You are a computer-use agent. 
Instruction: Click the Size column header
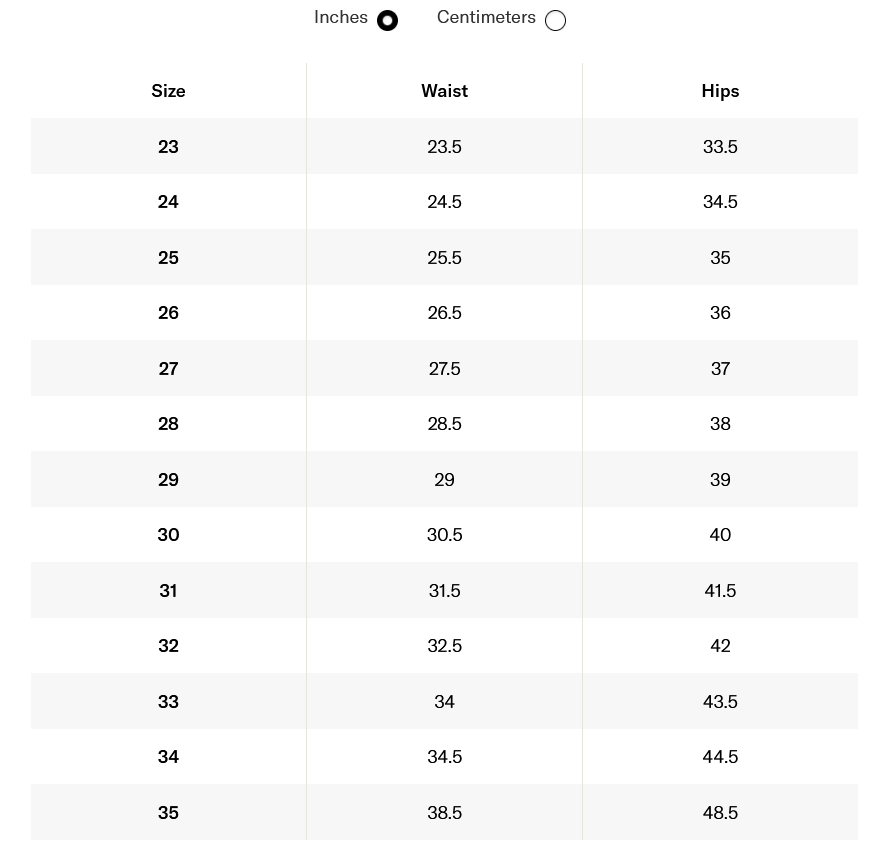[x=168, y=91]
